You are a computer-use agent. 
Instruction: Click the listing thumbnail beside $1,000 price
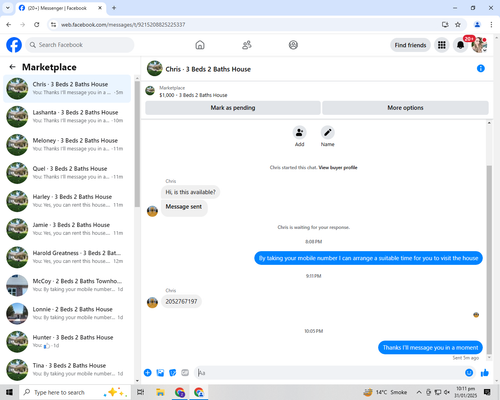point(150,91)
